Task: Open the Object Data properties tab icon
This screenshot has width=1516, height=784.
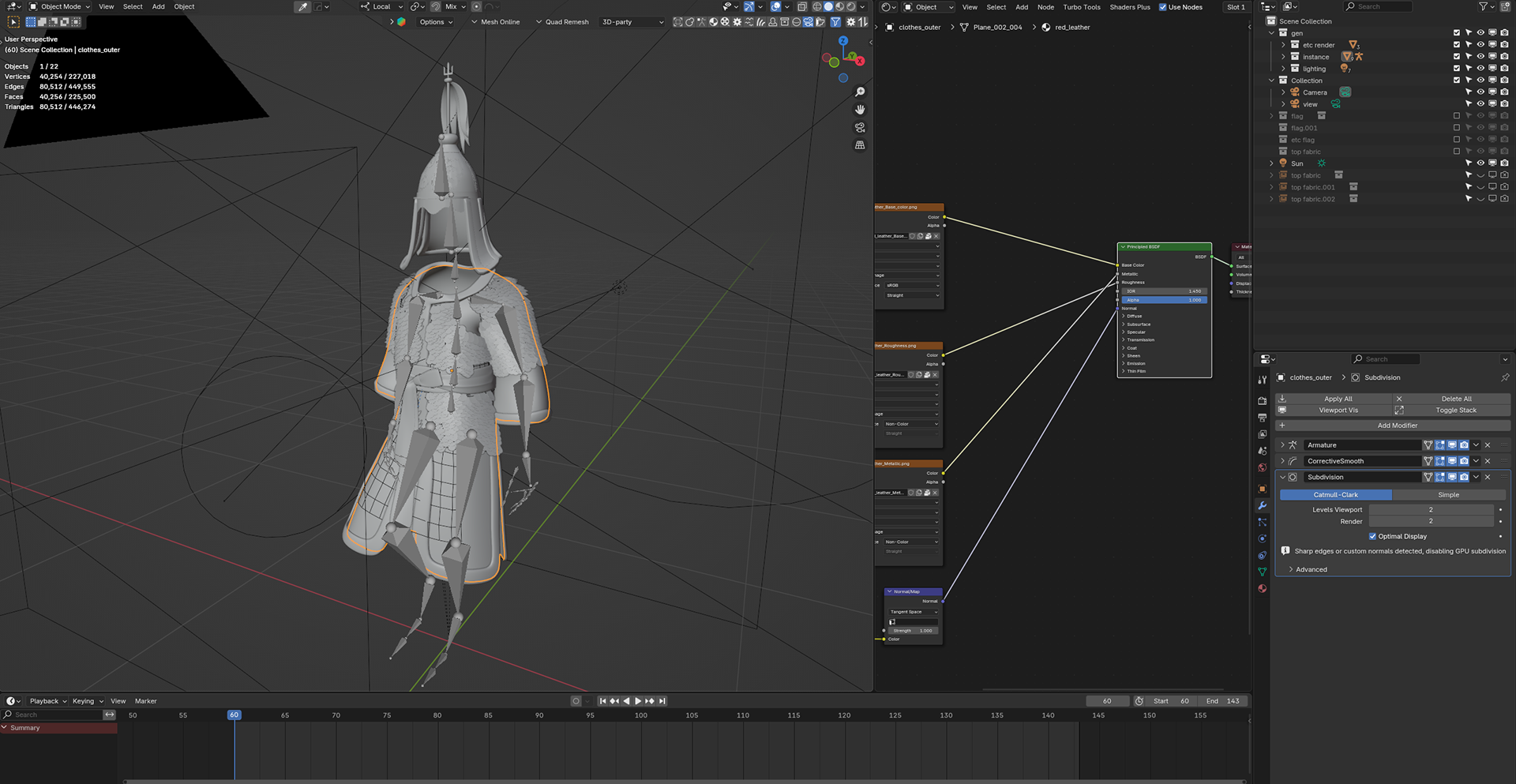Action: tap(1262, 572)
